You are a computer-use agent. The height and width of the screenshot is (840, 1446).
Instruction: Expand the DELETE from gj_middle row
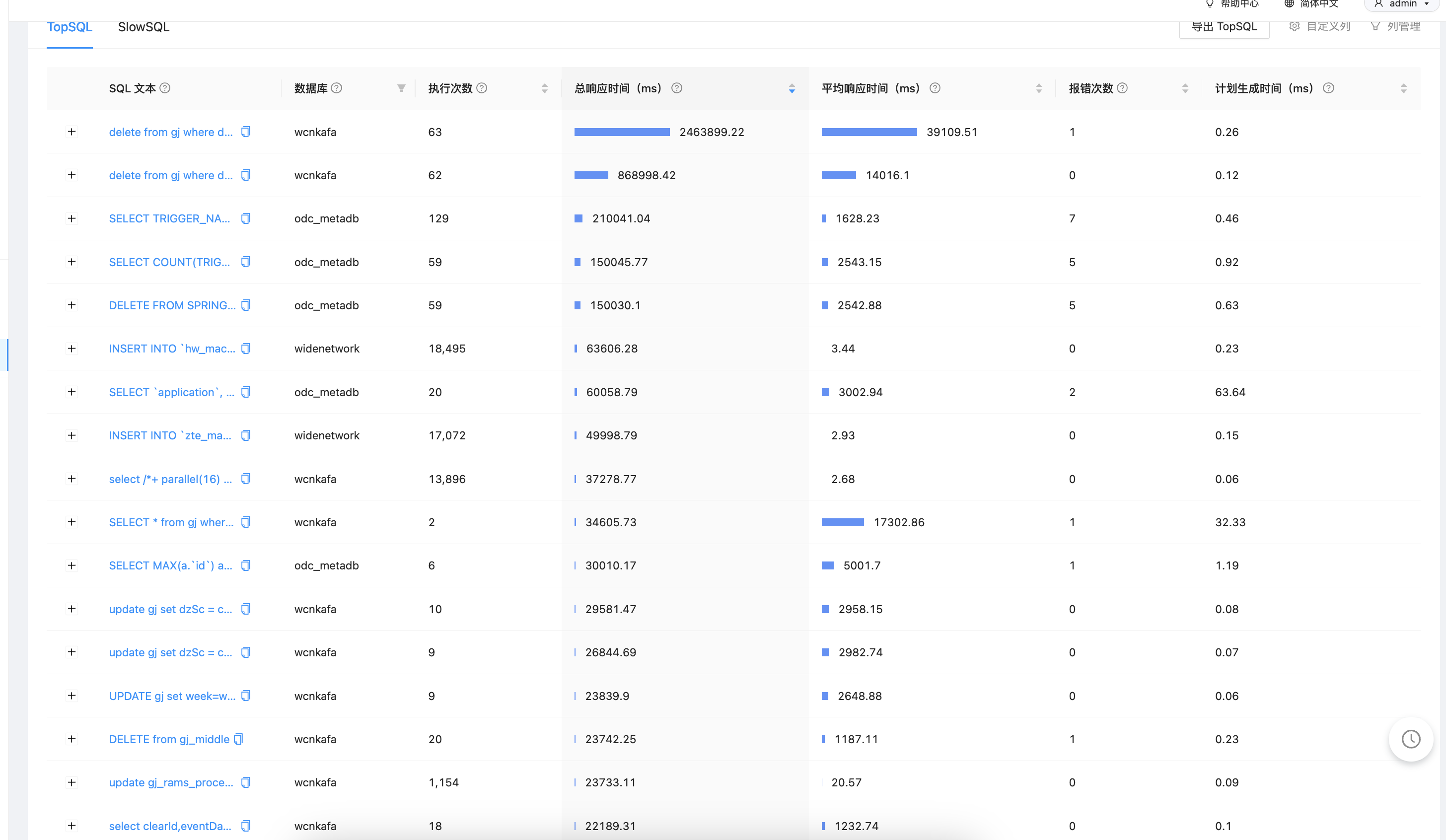[x=72, y=739]
